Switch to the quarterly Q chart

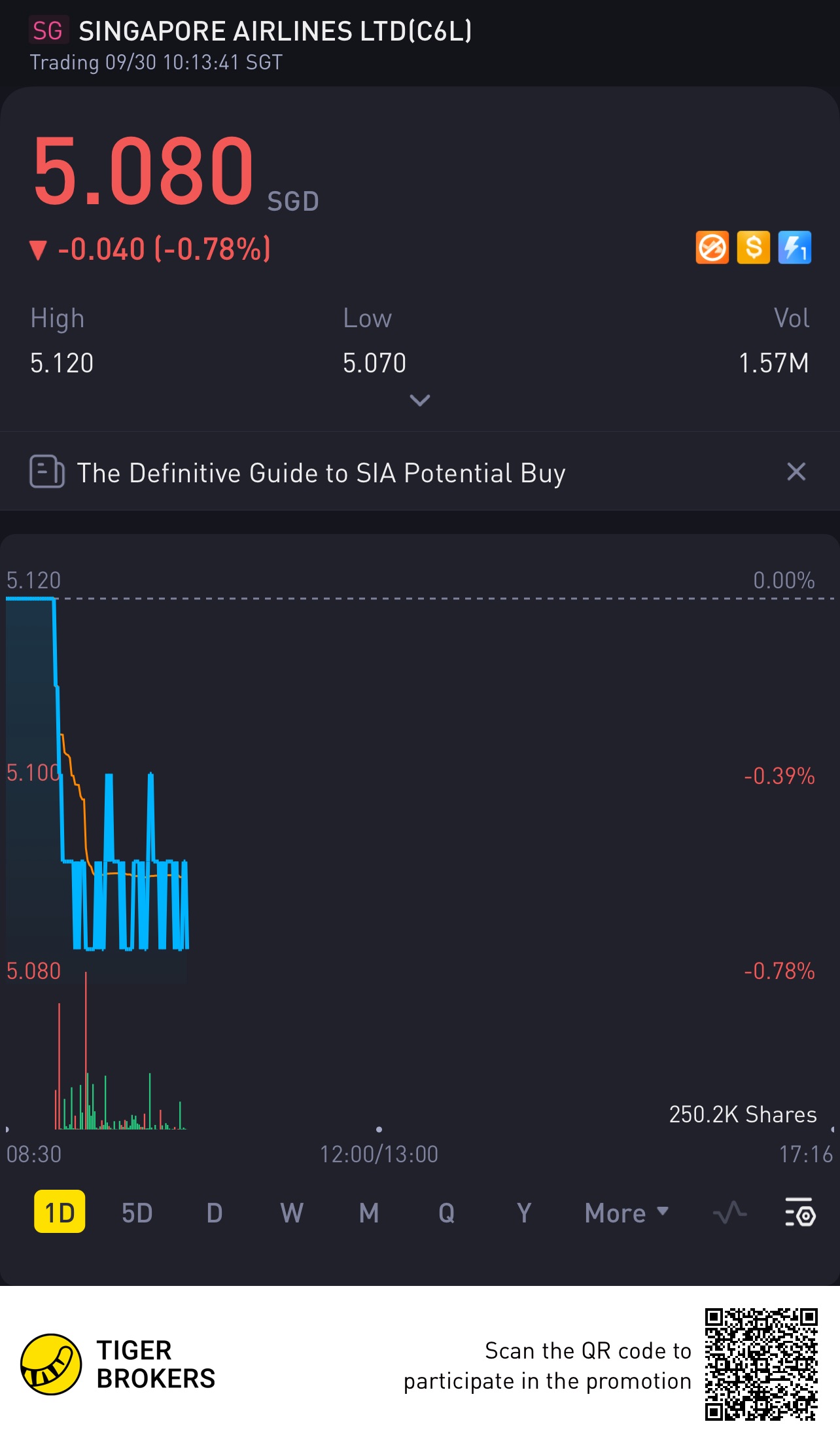point(446,1213)
